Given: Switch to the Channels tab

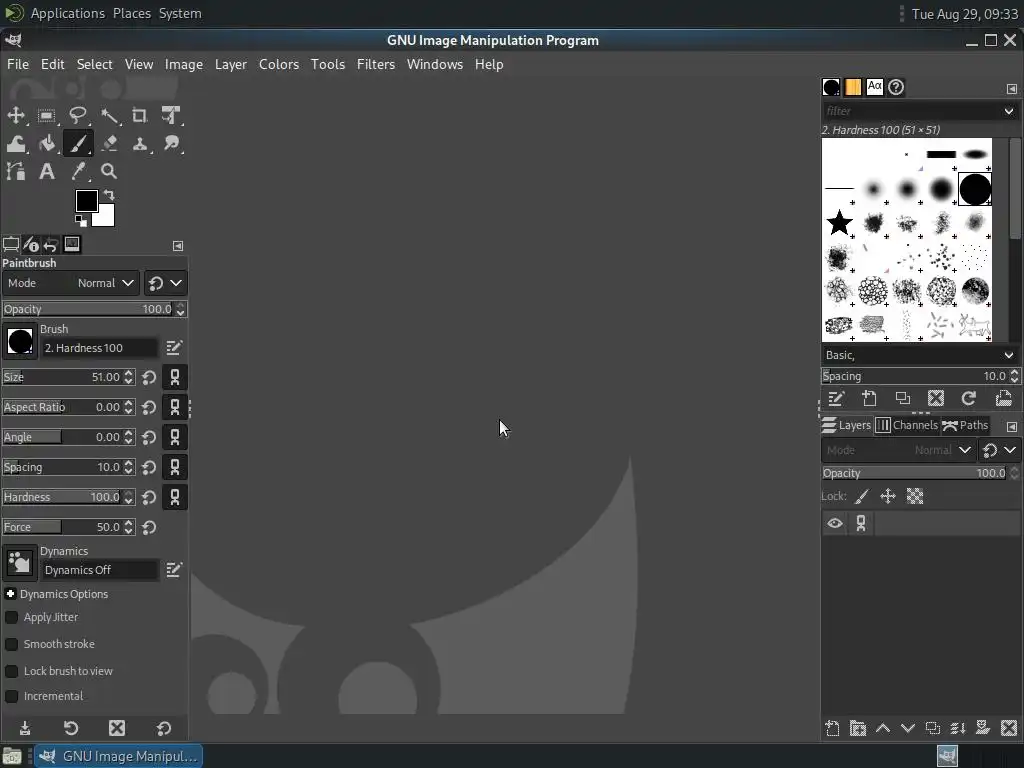Looking at the screenshot, I should [x=906, y=425].
